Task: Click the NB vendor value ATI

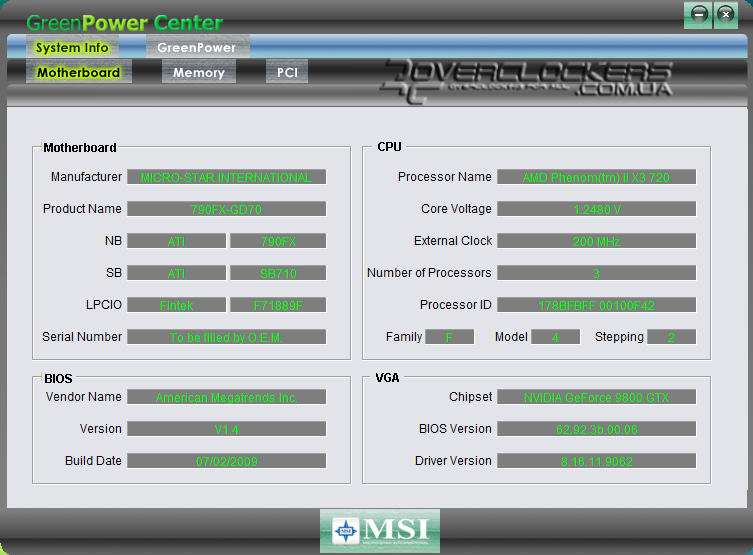Action: 176,241
